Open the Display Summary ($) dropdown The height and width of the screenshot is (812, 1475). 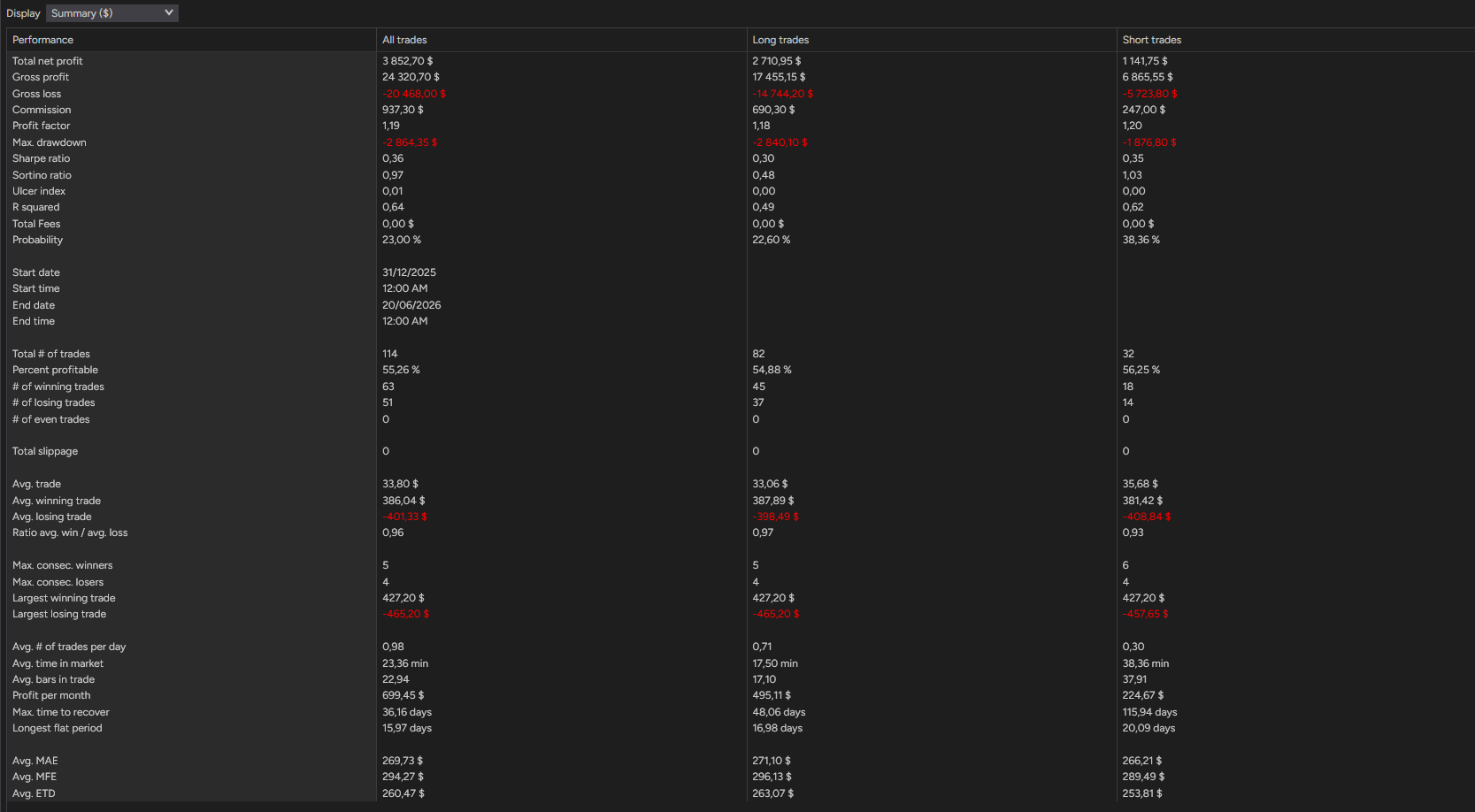point(111,13)
